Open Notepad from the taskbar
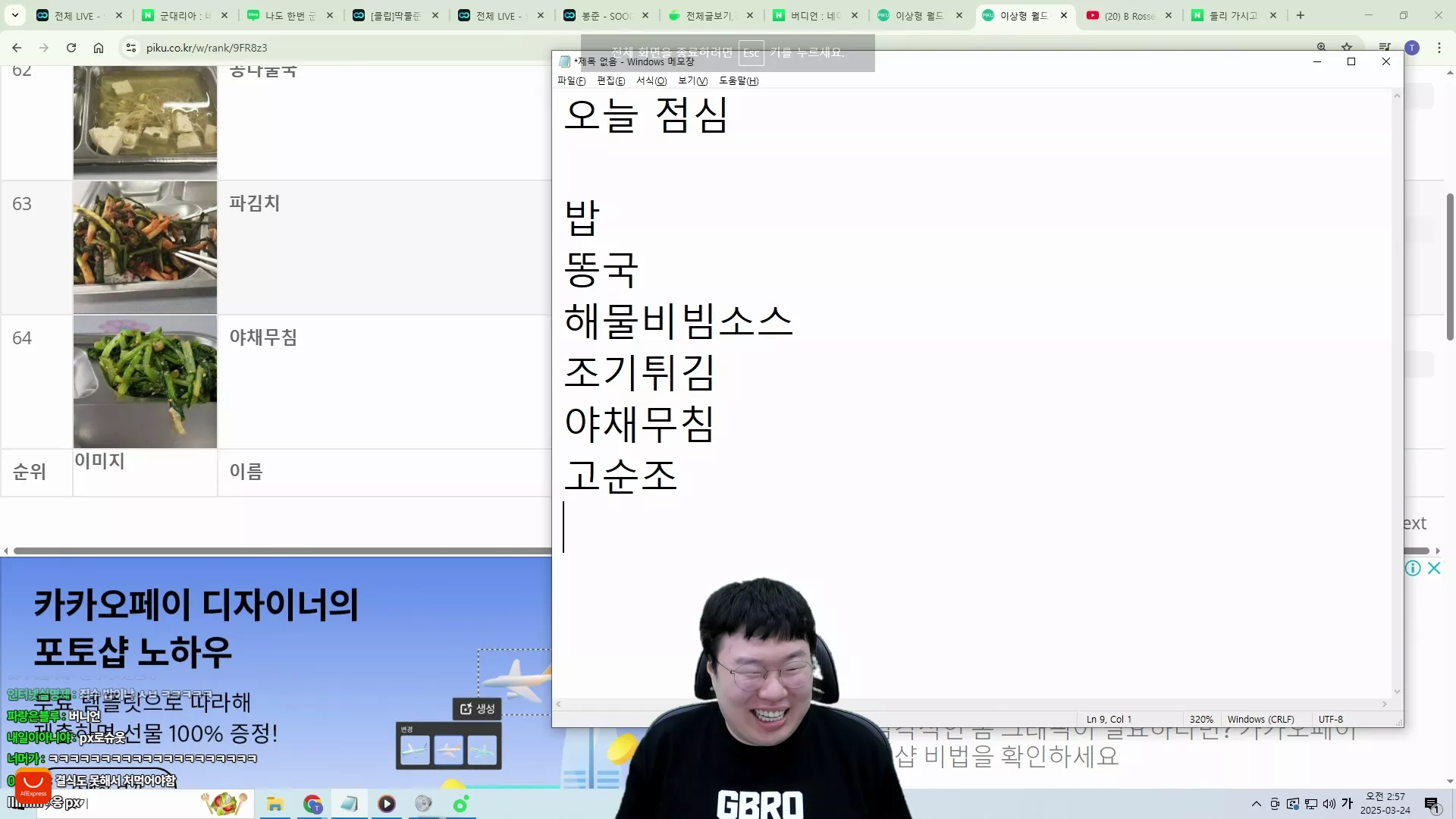 (349, 804)
